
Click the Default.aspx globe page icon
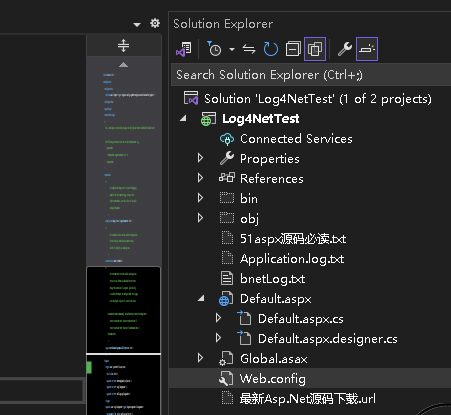[226, 299]
